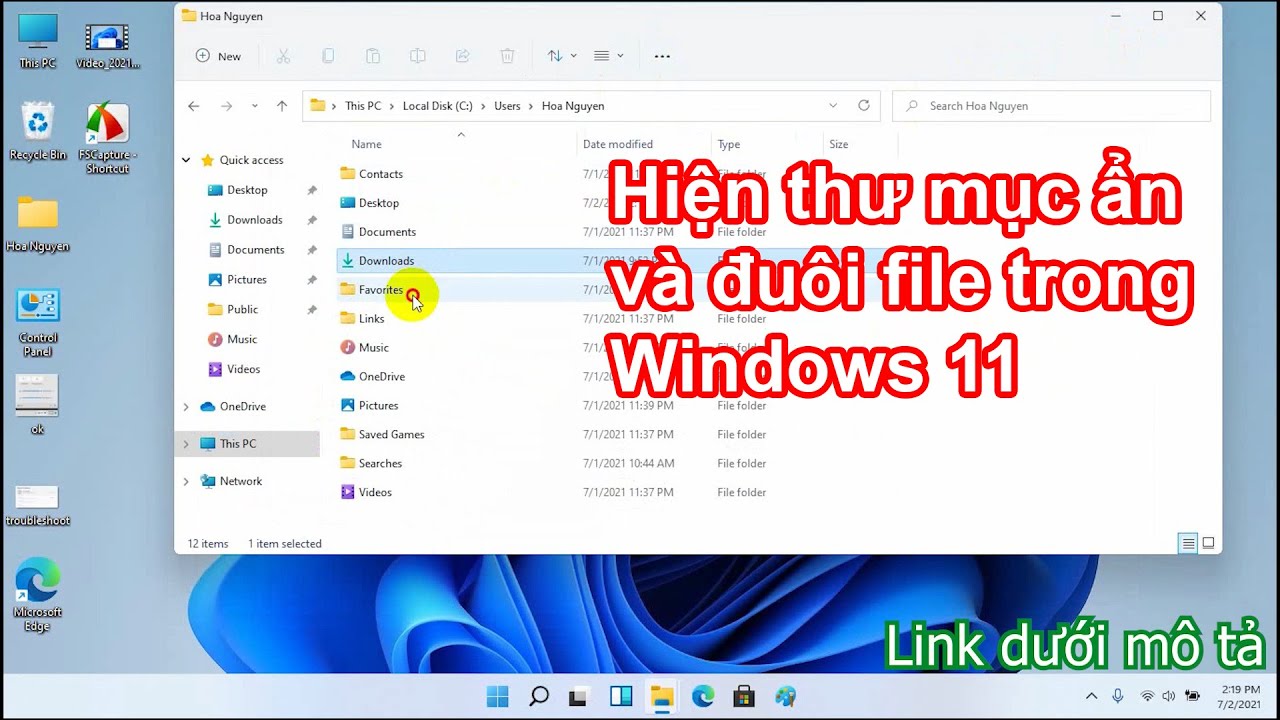Click Users in address breadcrumb
The image size is (1280, 720).
507,106
